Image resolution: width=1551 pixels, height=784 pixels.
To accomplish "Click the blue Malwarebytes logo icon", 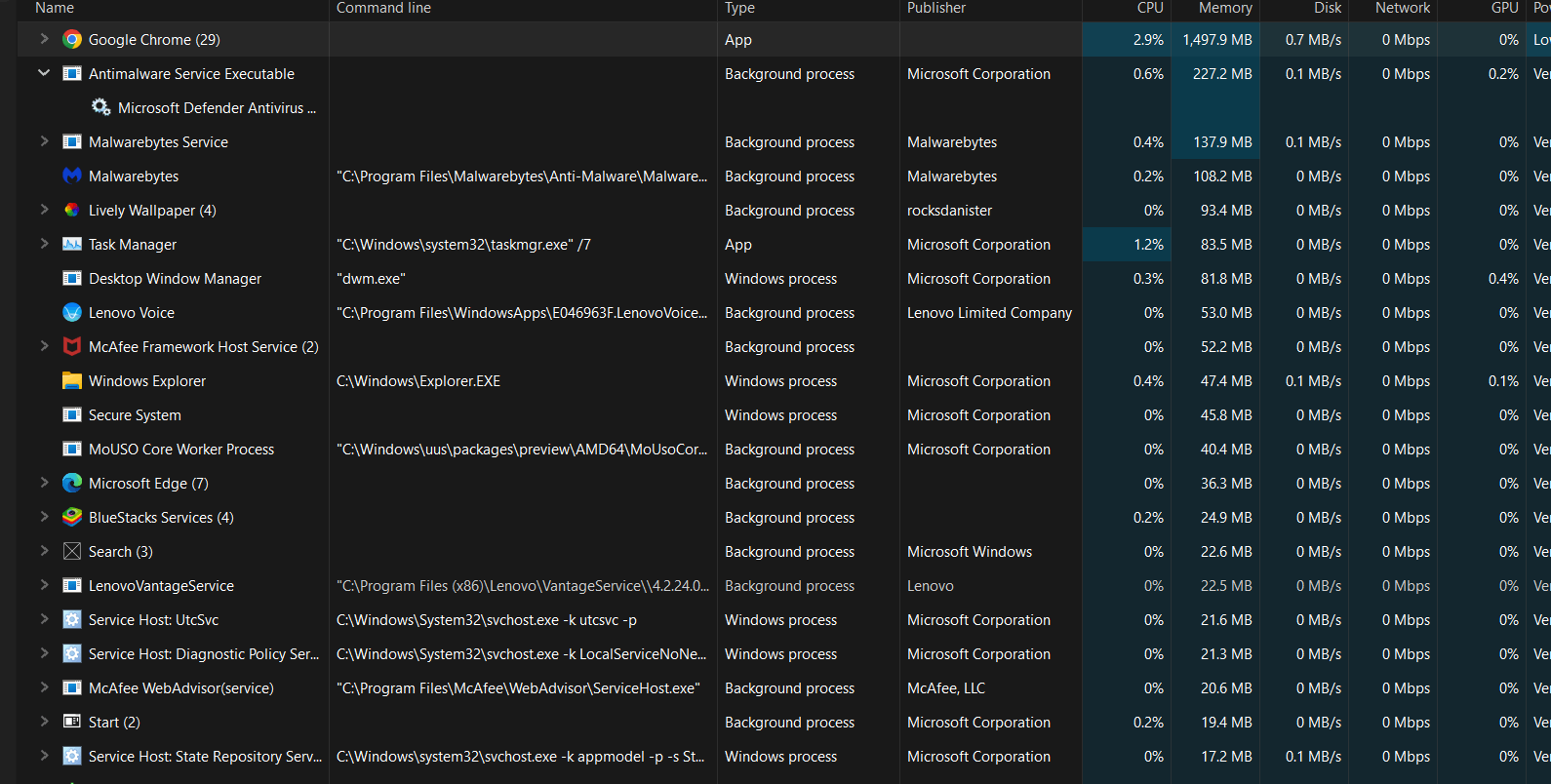I will pos(72,176).
